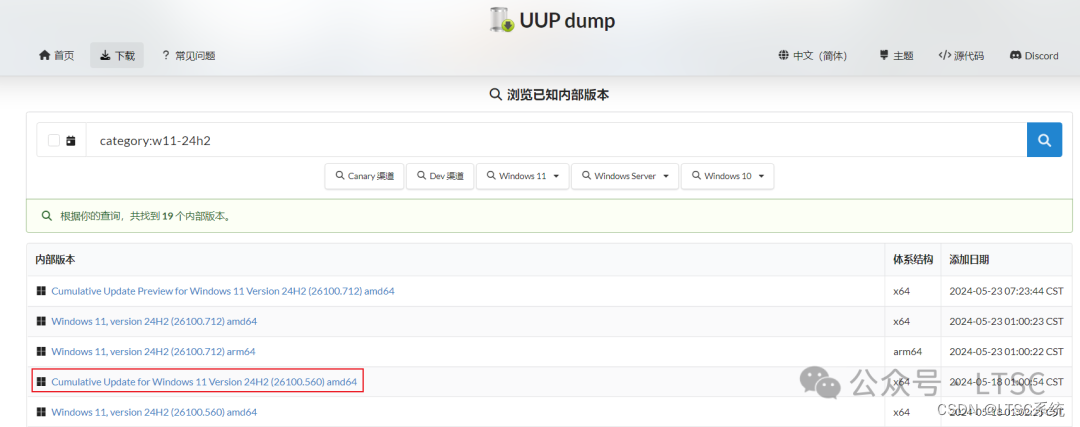This screenshot has height=427, width=1080.
Task: Open the 下载 downloads menu item
Action: coord(117,56)
